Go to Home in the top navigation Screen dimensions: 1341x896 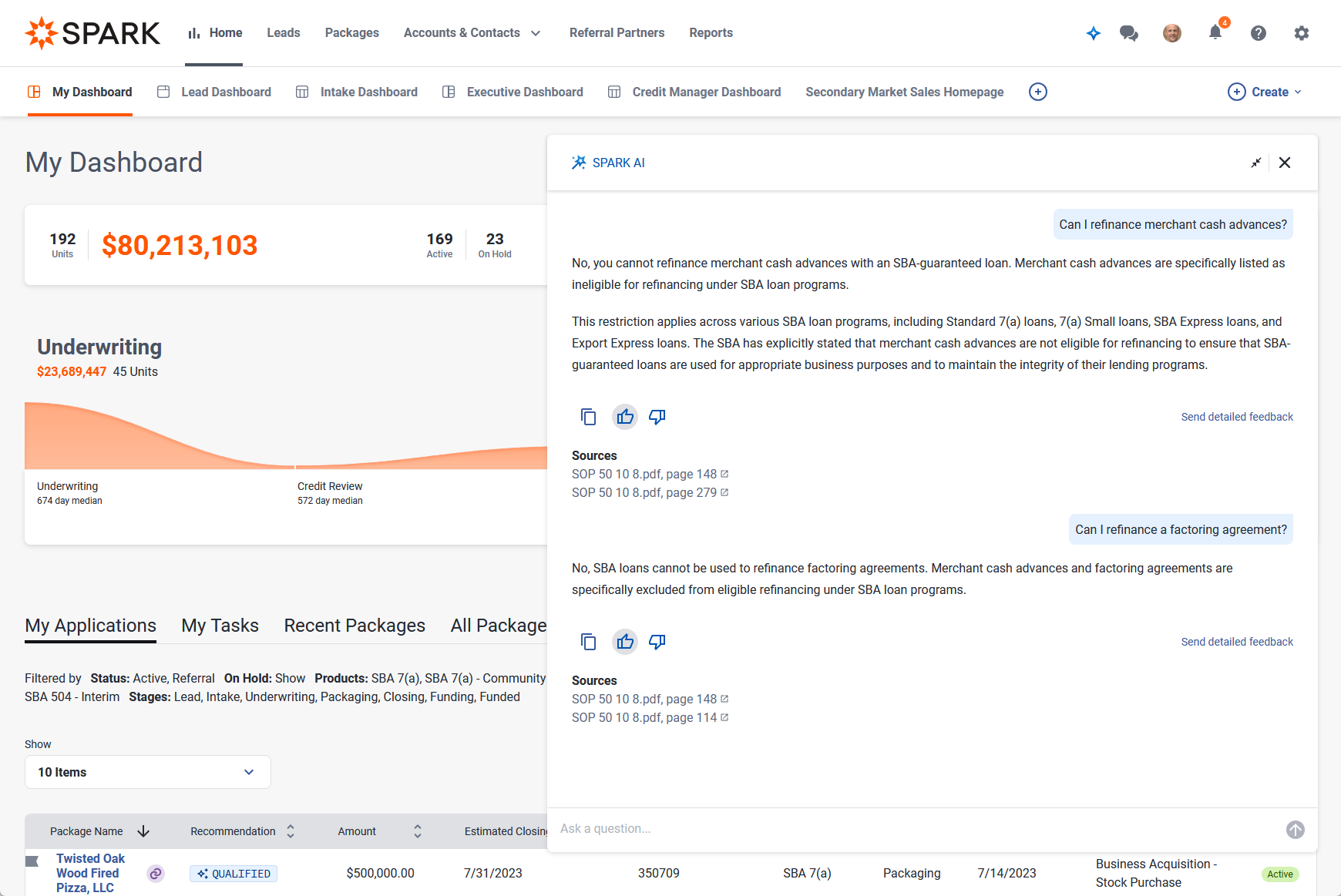[215, 33]
